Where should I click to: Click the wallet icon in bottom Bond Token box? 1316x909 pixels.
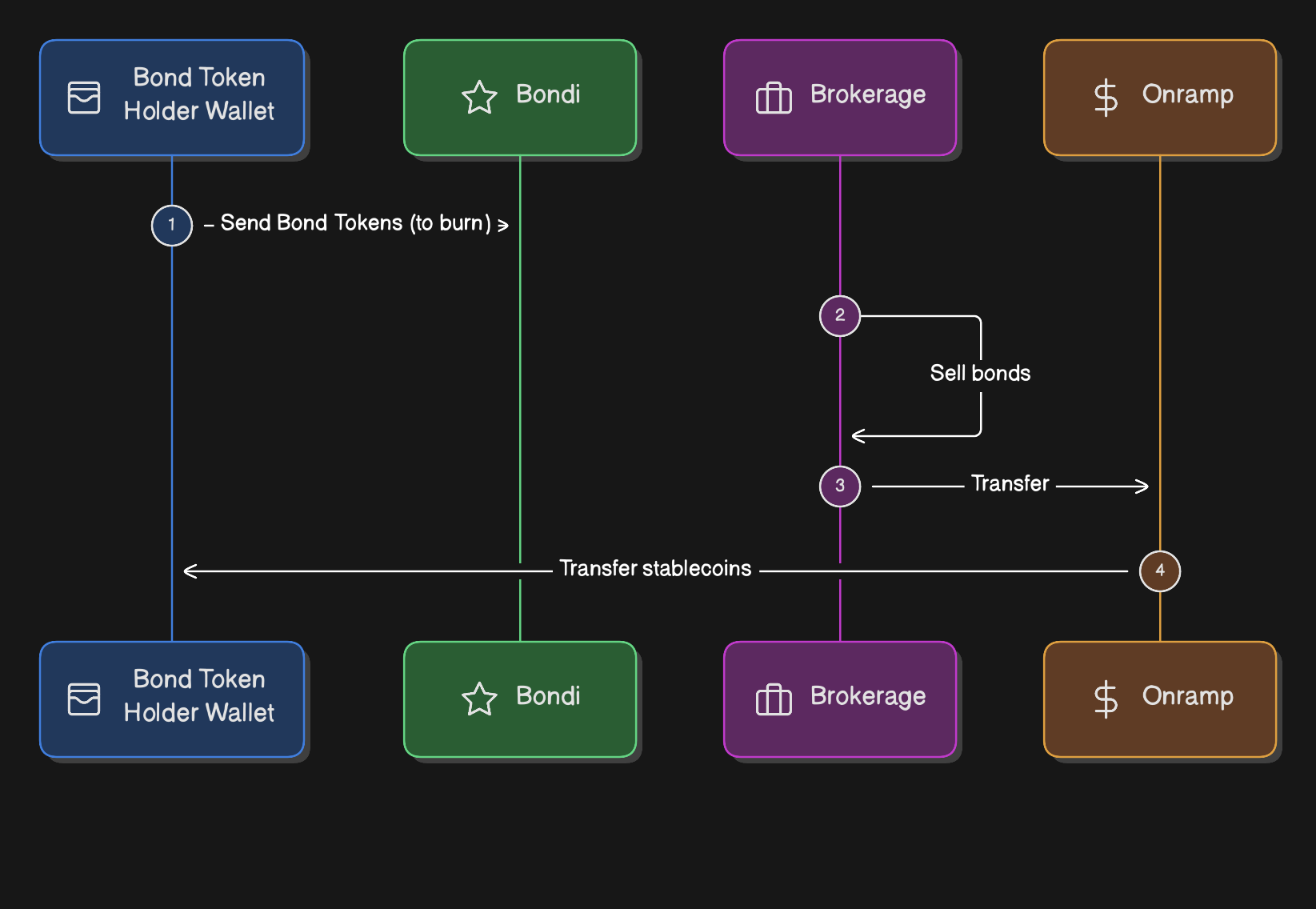[x=84, y=699]
